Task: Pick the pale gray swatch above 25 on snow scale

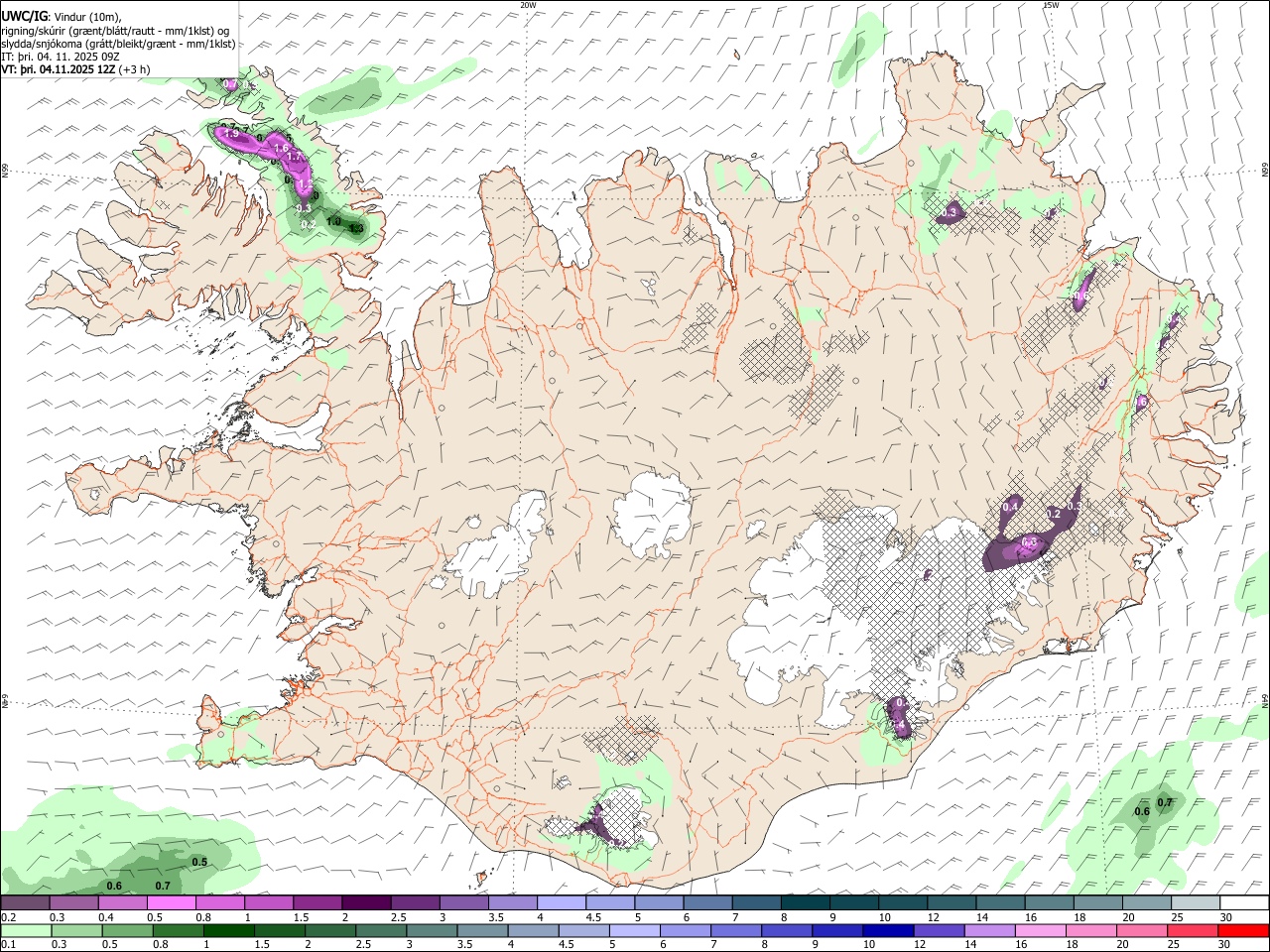Action: [x=1195, y=903]
